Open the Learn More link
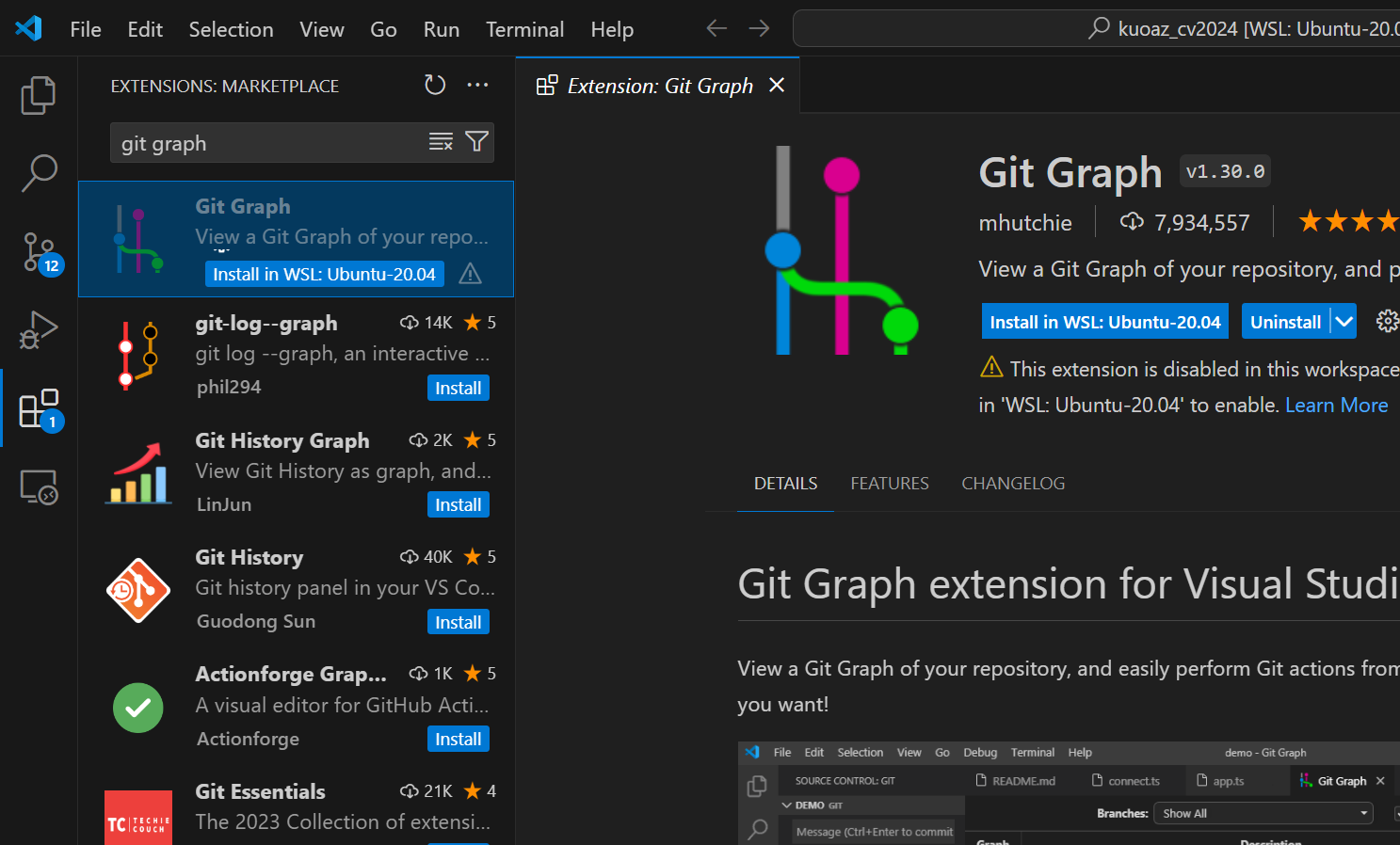The height and width of the screenshot is (845, 1400). (1337, 405)
